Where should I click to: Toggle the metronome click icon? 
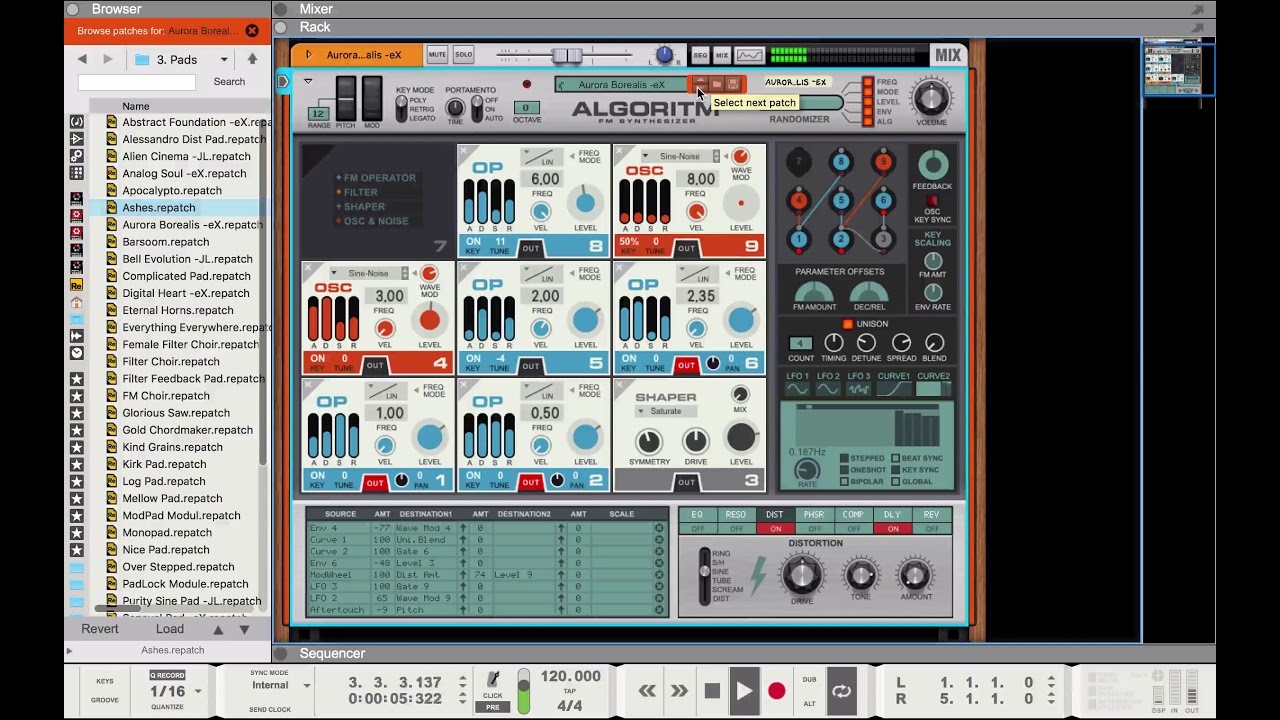[x=492, y=680]
